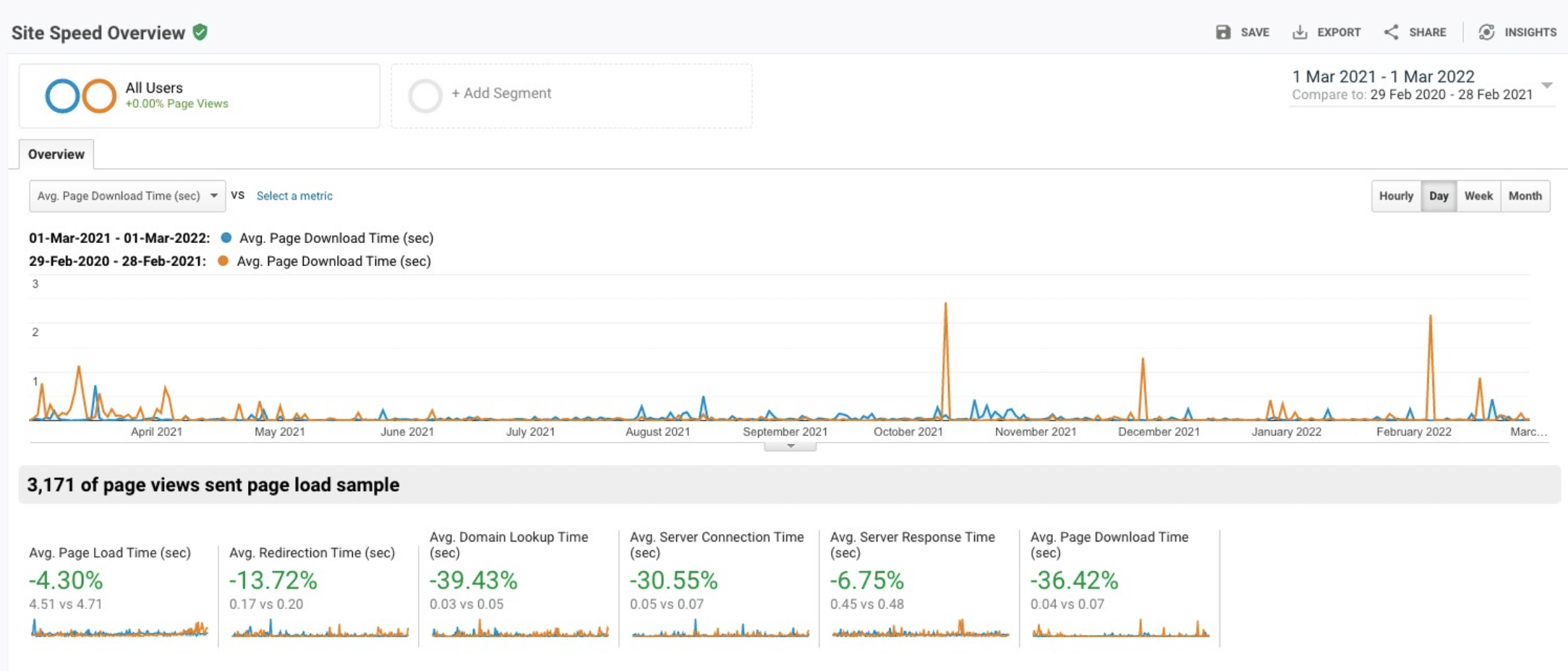1568x671 pixels.
Task: Switch granularity to Month
Action: (x=1525, y=195)
